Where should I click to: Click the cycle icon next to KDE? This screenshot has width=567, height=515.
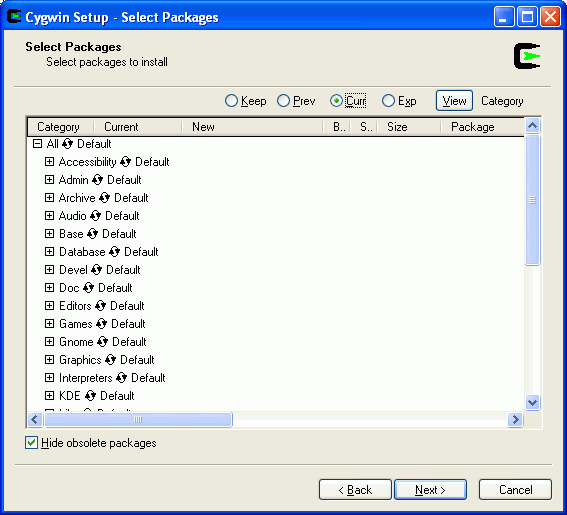(x=90, y=396)
